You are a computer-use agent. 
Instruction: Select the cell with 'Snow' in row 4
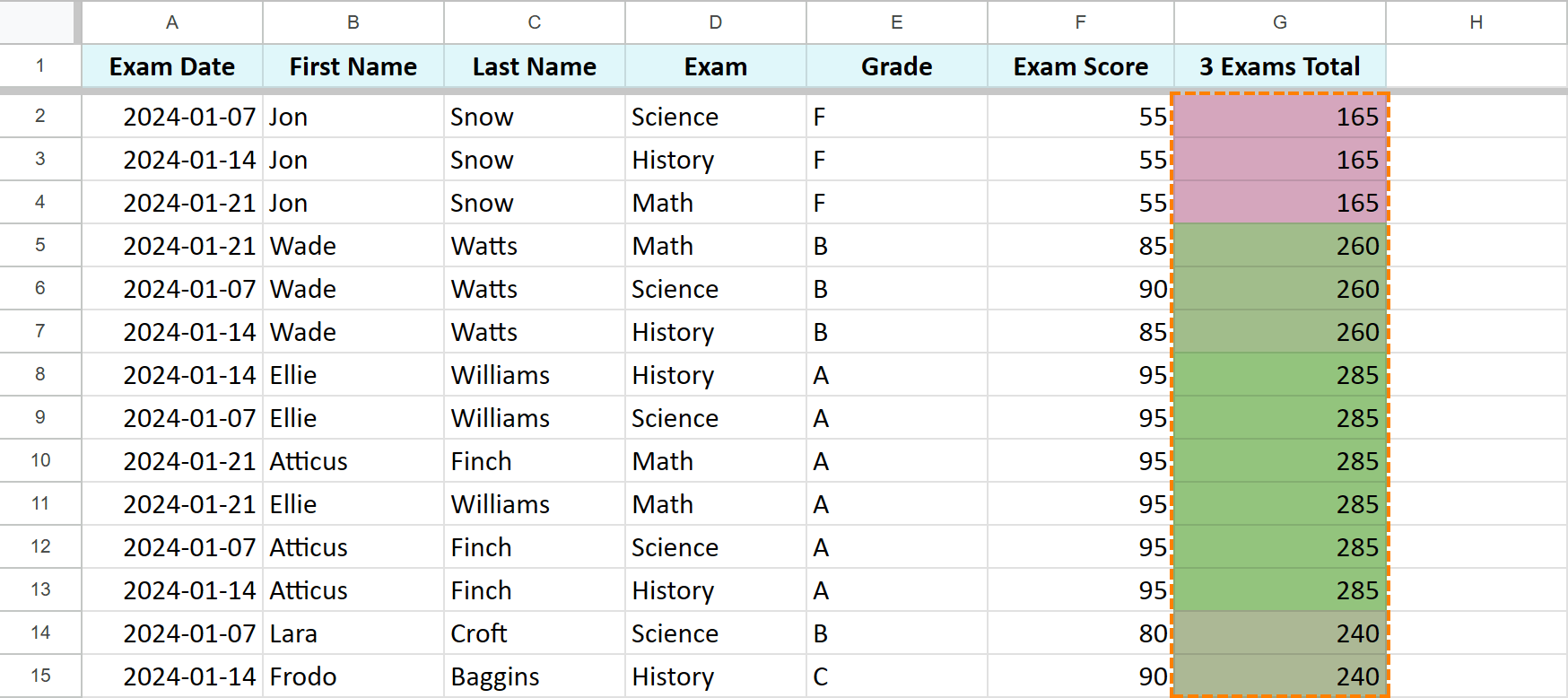(534, 202)
